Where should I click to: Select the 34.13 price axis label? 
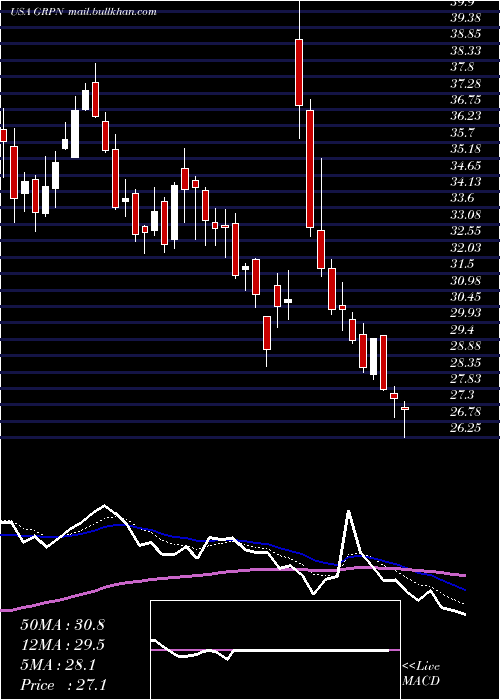466,182
